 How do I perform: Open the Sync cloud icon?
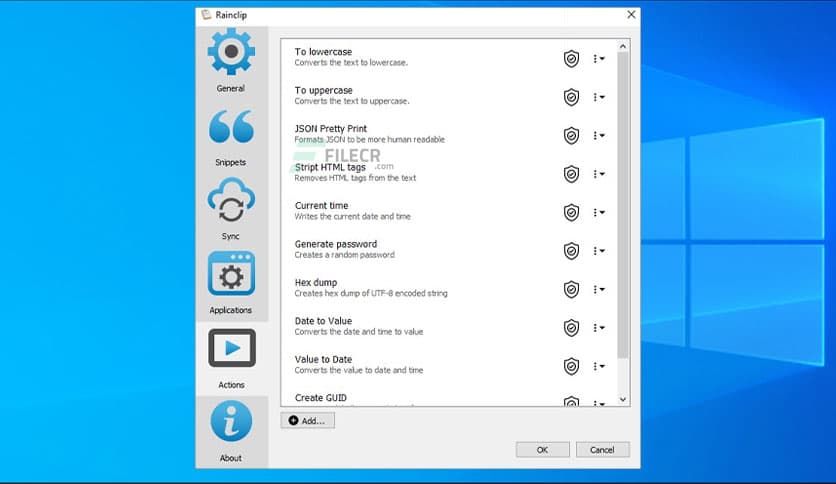[231, 200]
